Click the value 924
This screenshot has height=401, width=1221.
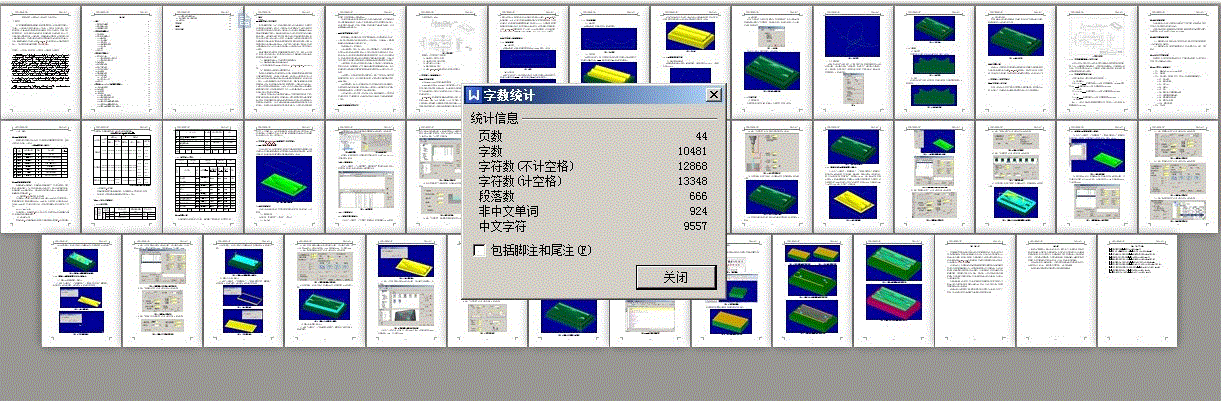point(697,211)
